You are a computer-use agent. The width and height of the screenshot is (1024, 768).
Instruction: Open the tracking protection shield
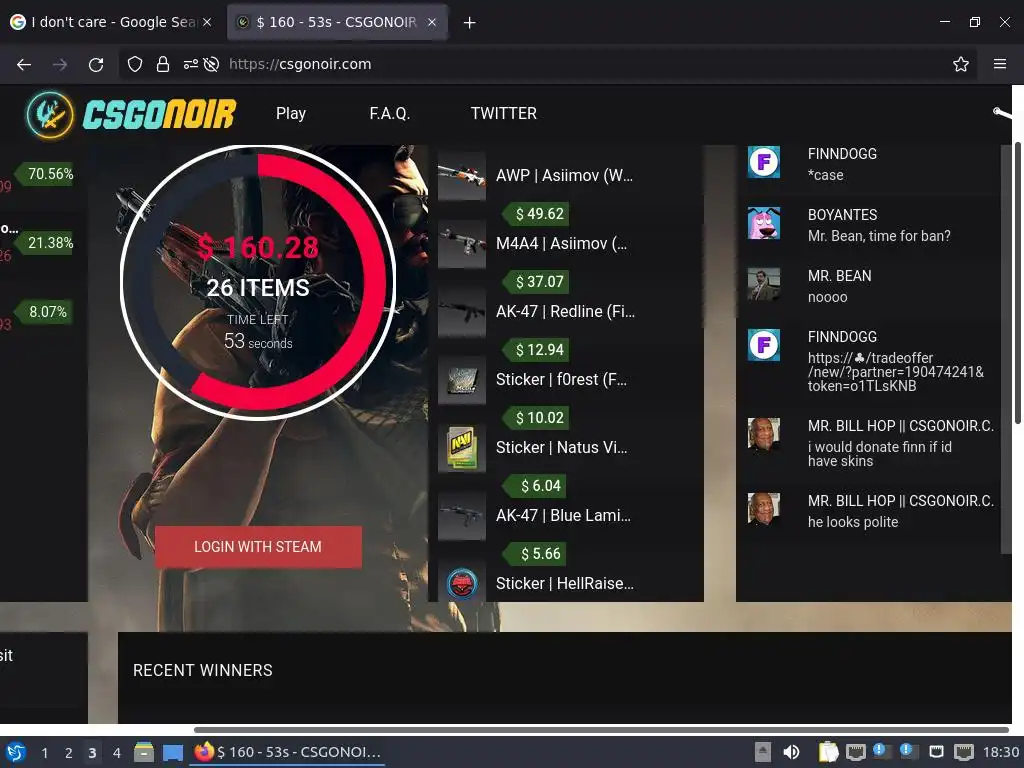point(135,64)
